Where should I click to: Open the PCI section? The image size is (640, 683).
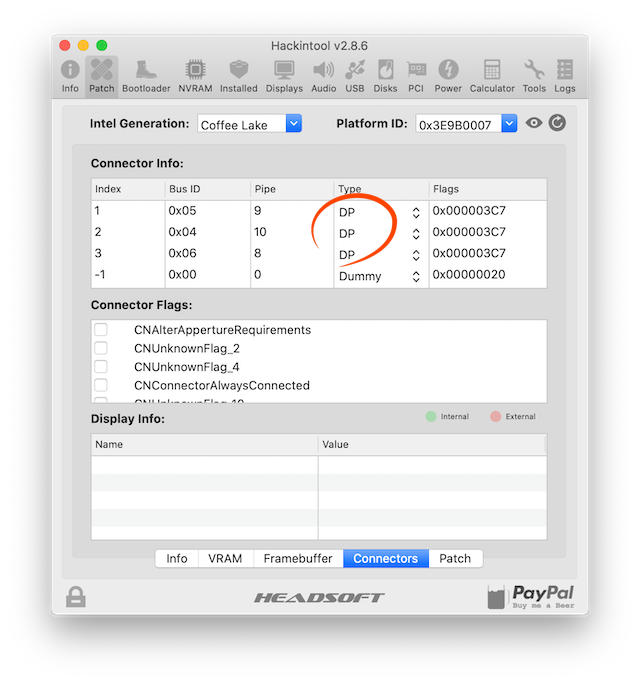click(x=416, y=76)
